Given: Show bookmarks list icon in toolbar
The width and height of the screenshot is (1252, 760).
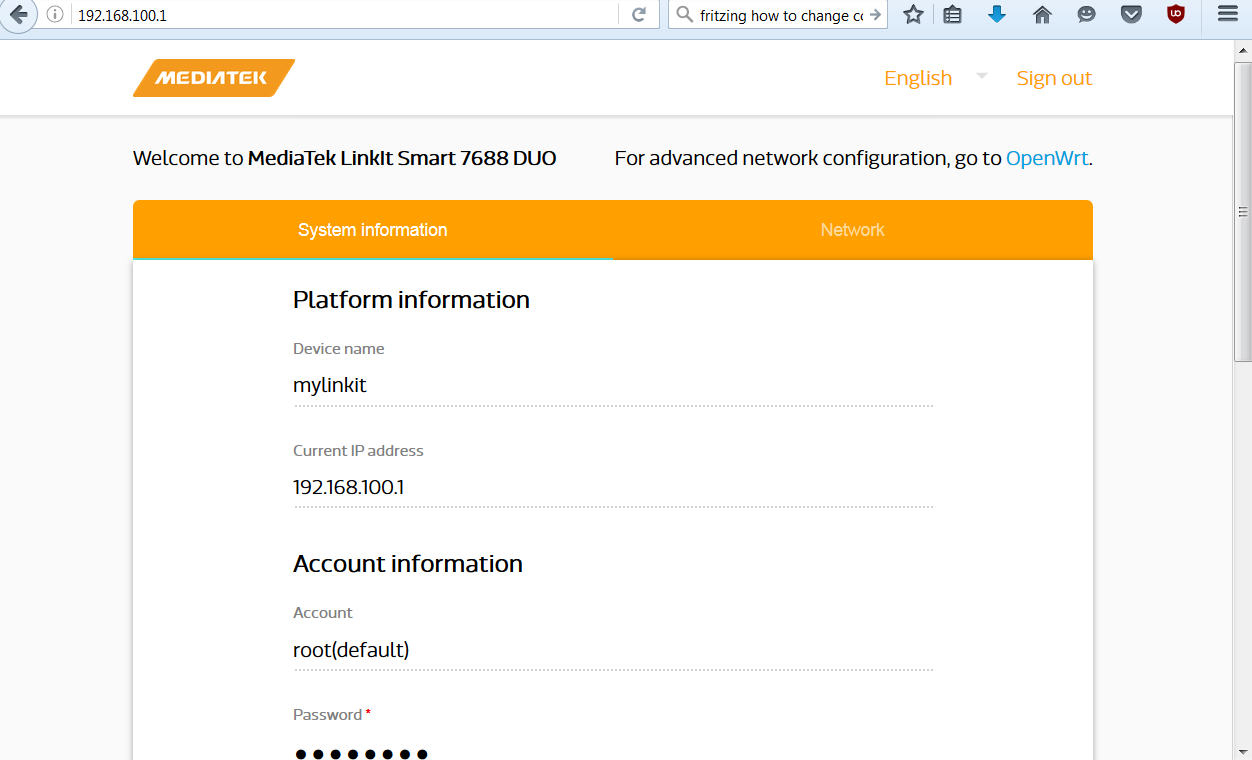Looking at the screenshot, I should point(953,15).
